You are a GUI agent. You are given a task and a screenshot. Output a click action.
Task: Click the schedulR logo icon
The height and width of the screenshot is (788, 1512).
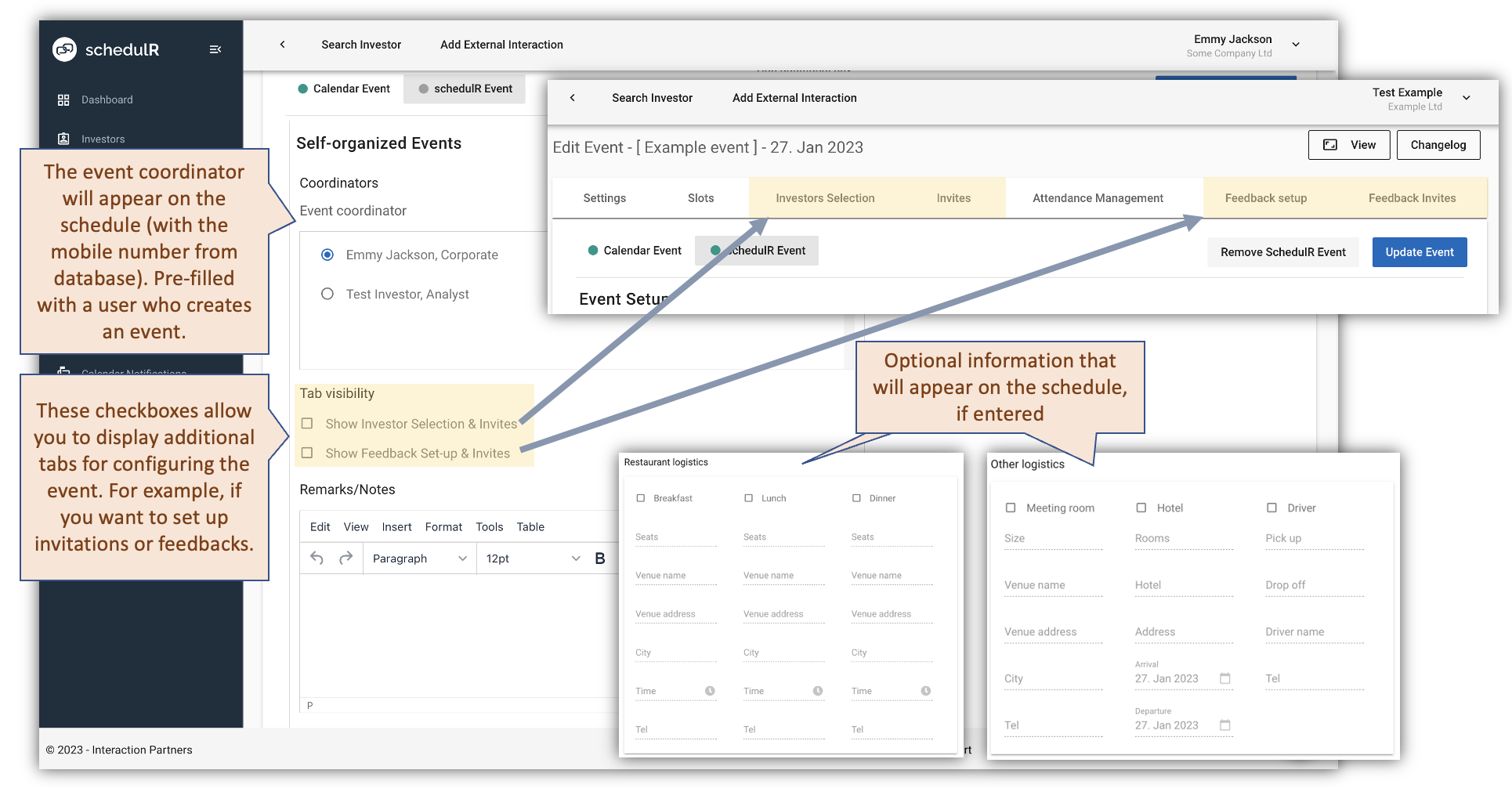65,49
